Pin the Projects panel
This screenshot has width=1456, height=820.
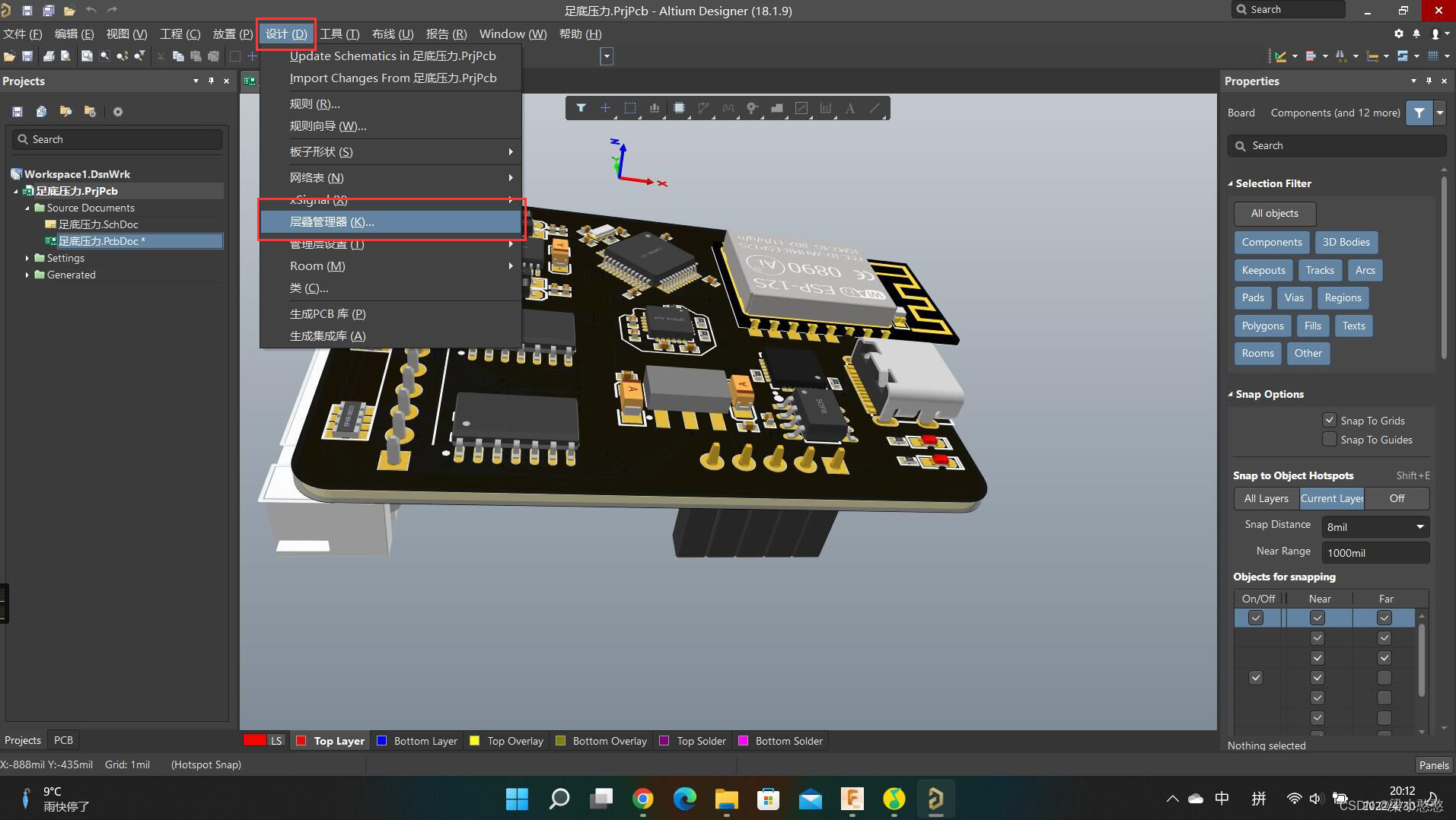point(211,81)
